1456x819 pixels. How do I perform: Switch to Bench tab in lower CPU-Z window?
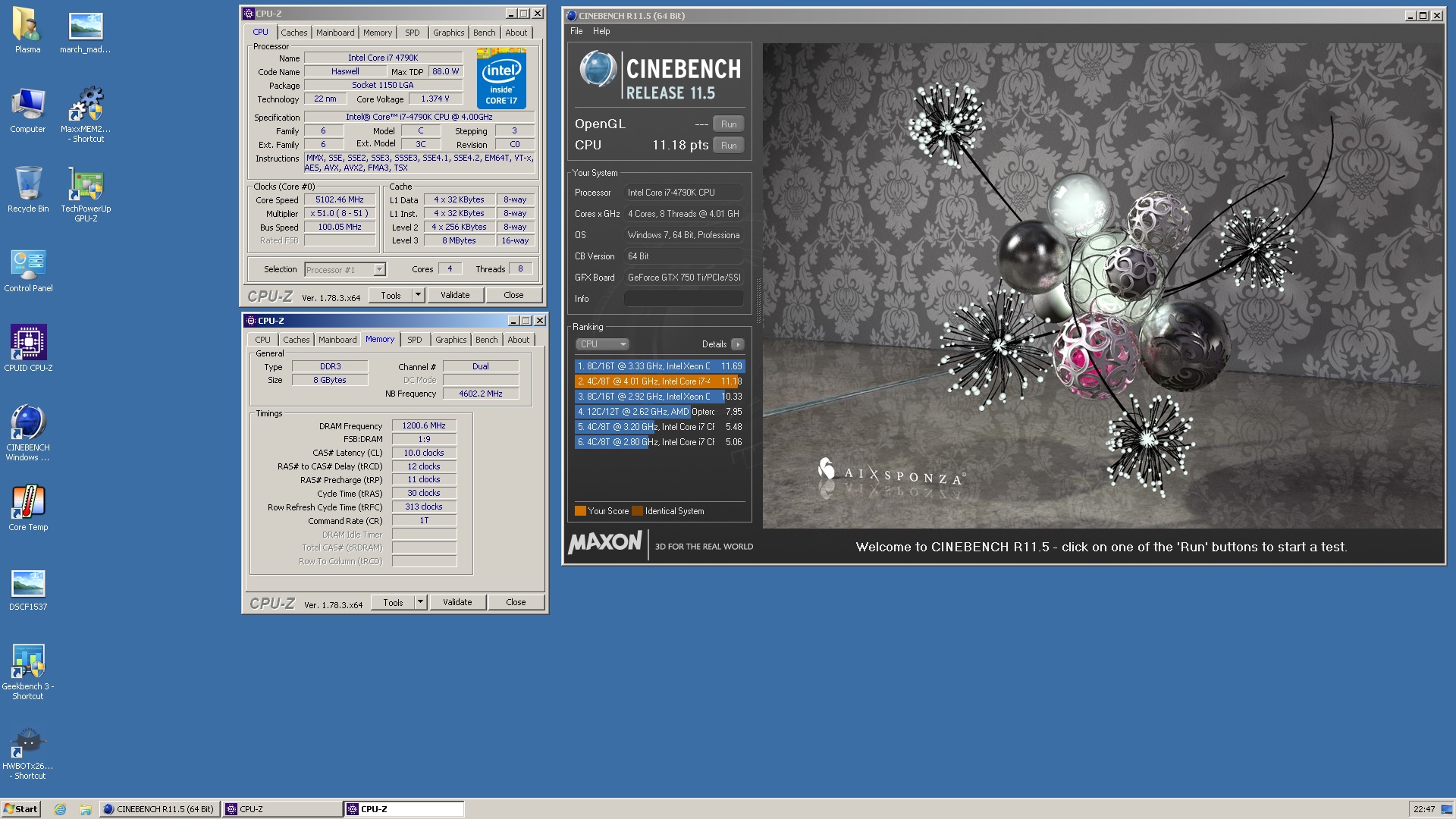coord(486,340)
